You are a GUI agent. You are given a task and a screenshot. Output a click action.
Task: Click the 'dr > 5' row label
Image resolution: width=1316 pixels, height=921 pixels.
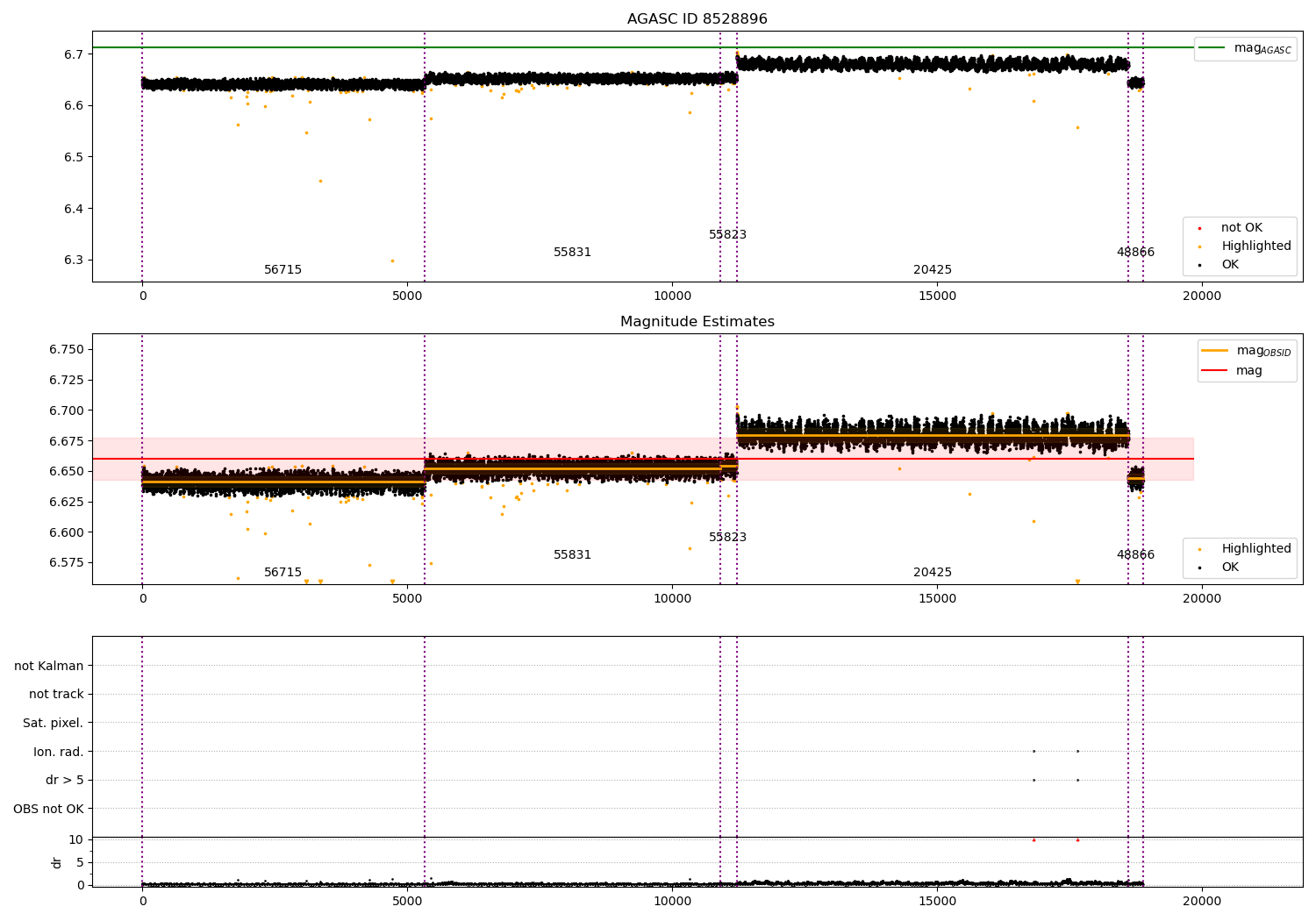click(65, 781)
